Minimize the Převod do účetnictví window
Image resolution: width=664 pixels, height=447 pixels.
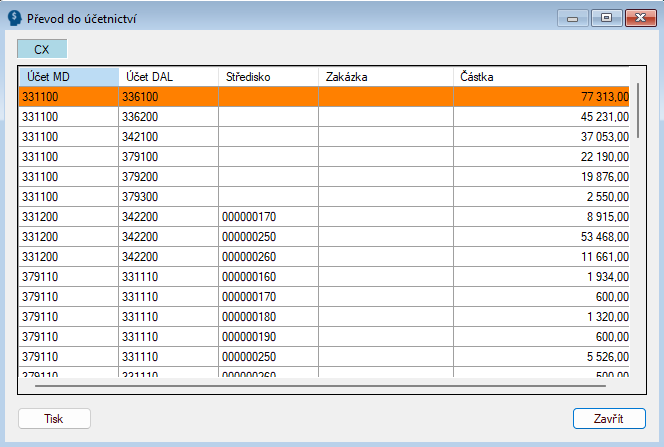pos(573,18)
